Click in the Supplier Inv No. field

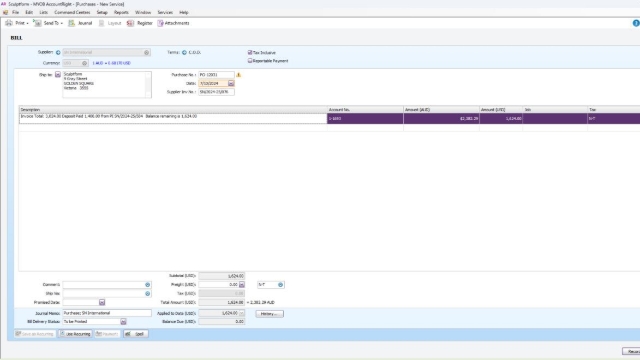pos(216,92)
